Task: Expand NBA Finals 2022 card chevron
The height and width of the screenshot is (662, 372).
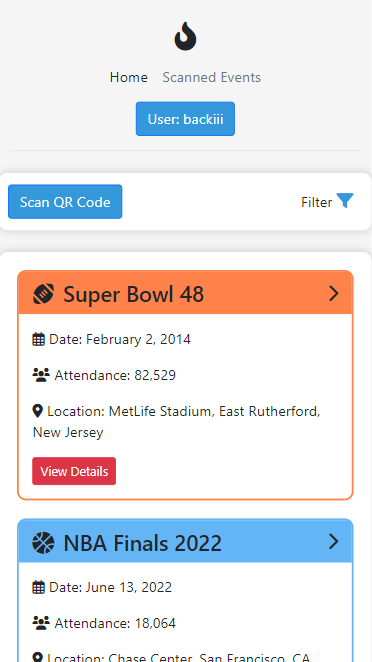Action: pos(334,541)
